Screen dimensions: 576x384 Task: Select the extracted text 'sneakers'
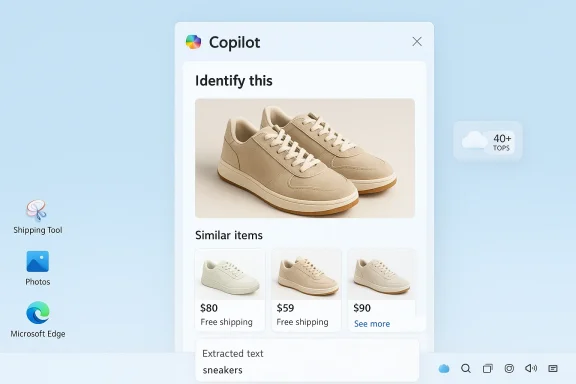(222, 370)
